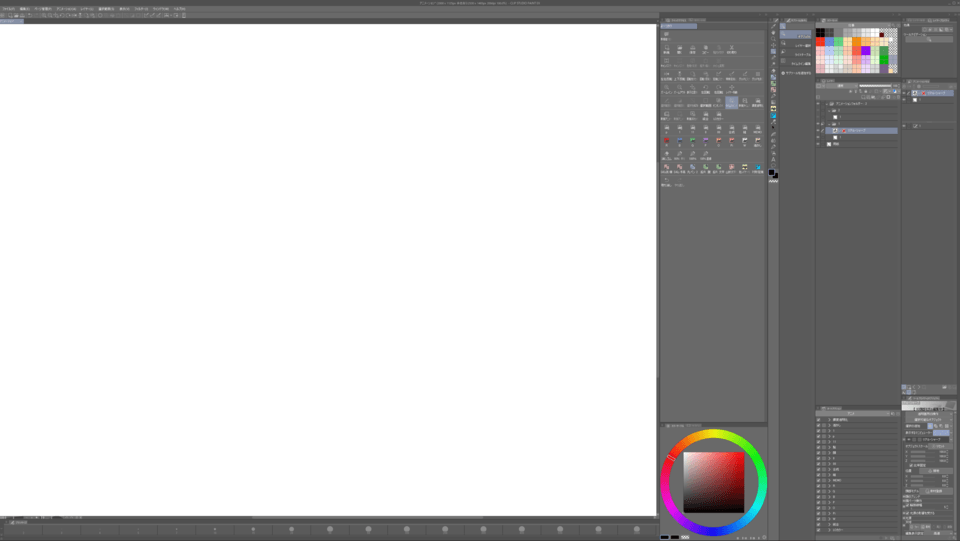Screen dimensions: 960x541
Task: Adjust the layer opacity slider
Action: (876, 86)
